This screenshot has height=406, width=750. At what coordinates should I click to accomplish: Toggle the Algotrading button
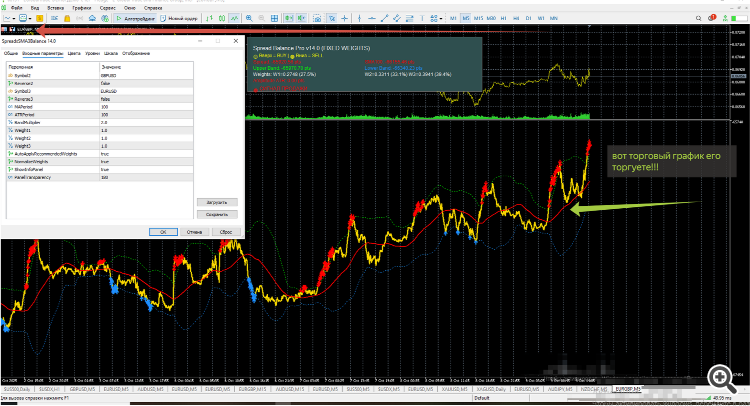[x=136, y=18]
